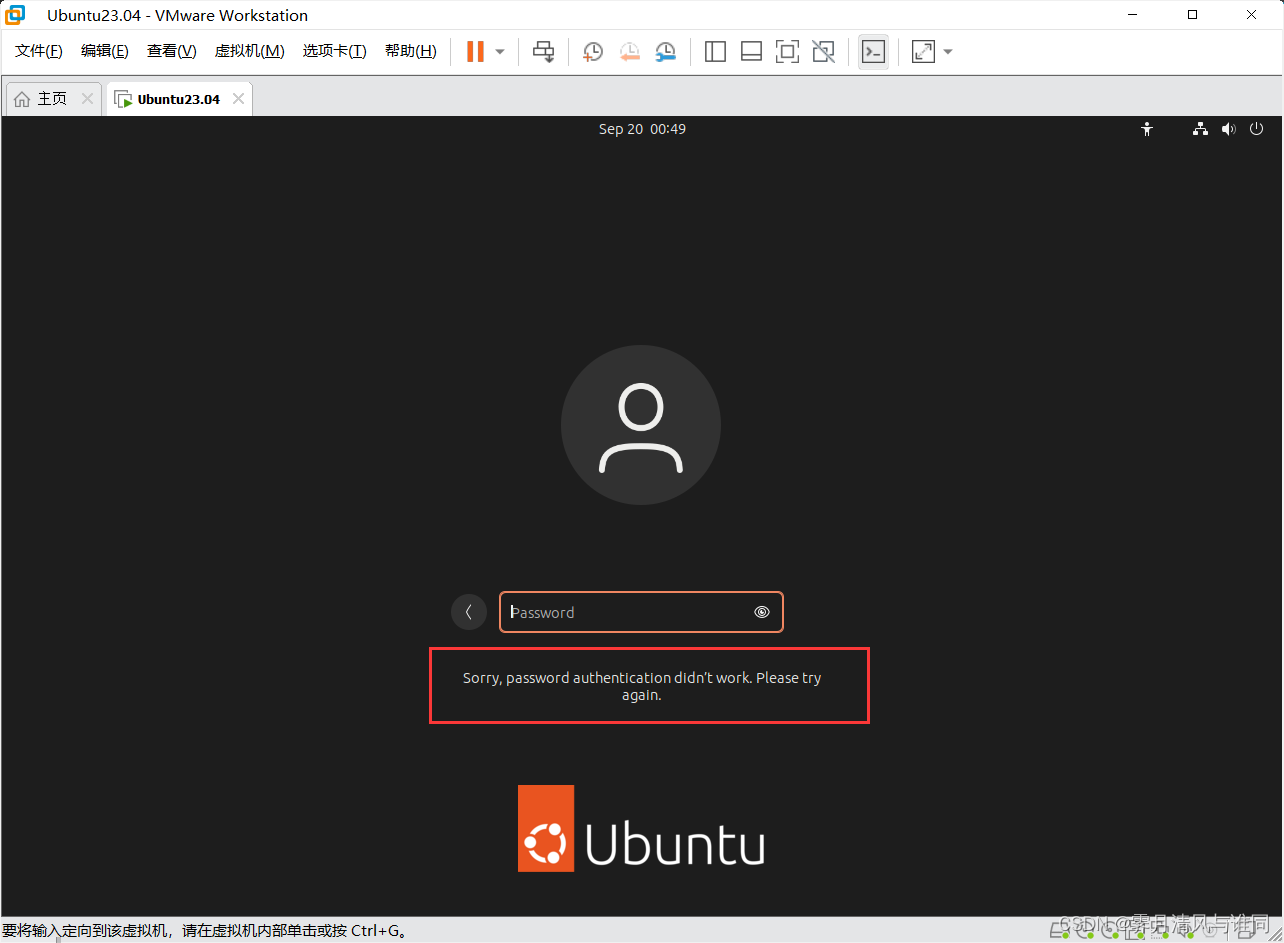Click the stretch guest display icon
Viewport: 1284px width, 943px height.
click(x=923, y=51)
